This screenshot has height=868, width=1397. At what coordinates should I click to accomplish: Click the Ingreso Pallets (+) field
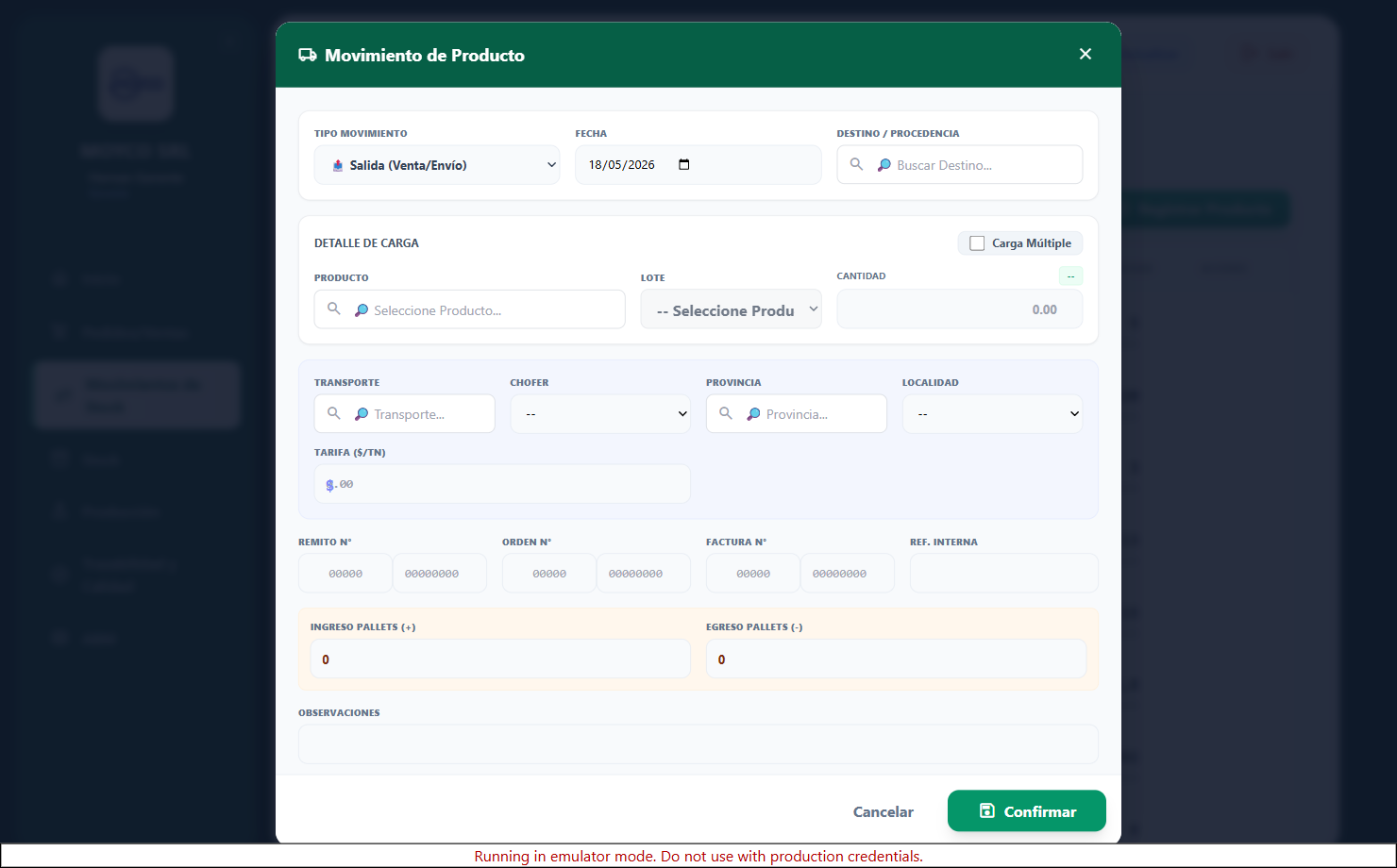click(x=500, y=659)
